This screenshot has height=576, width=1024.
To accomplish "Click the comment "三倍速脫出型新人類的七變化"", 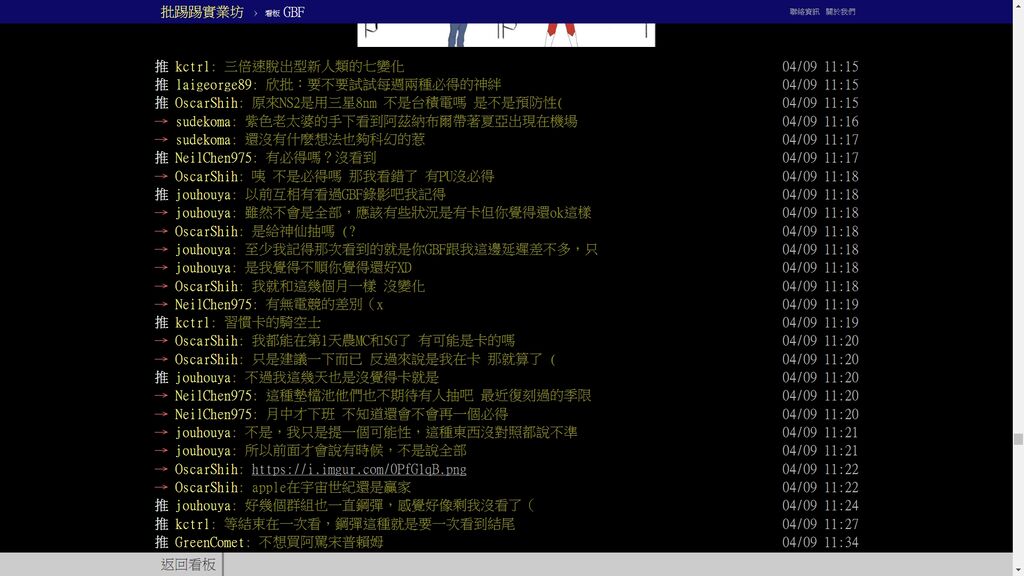I will coord(314,67).
